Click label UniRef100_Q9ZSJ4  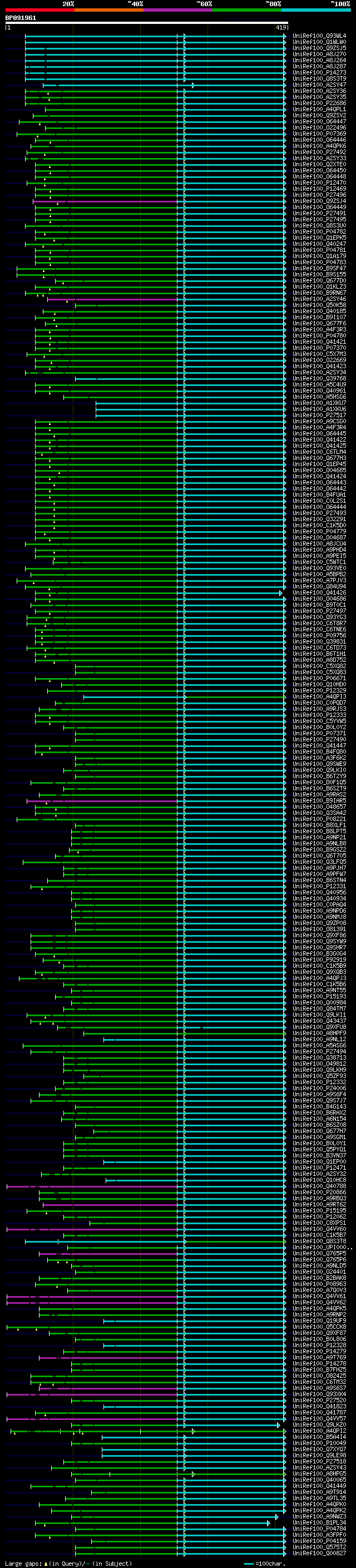click(319, 201)
